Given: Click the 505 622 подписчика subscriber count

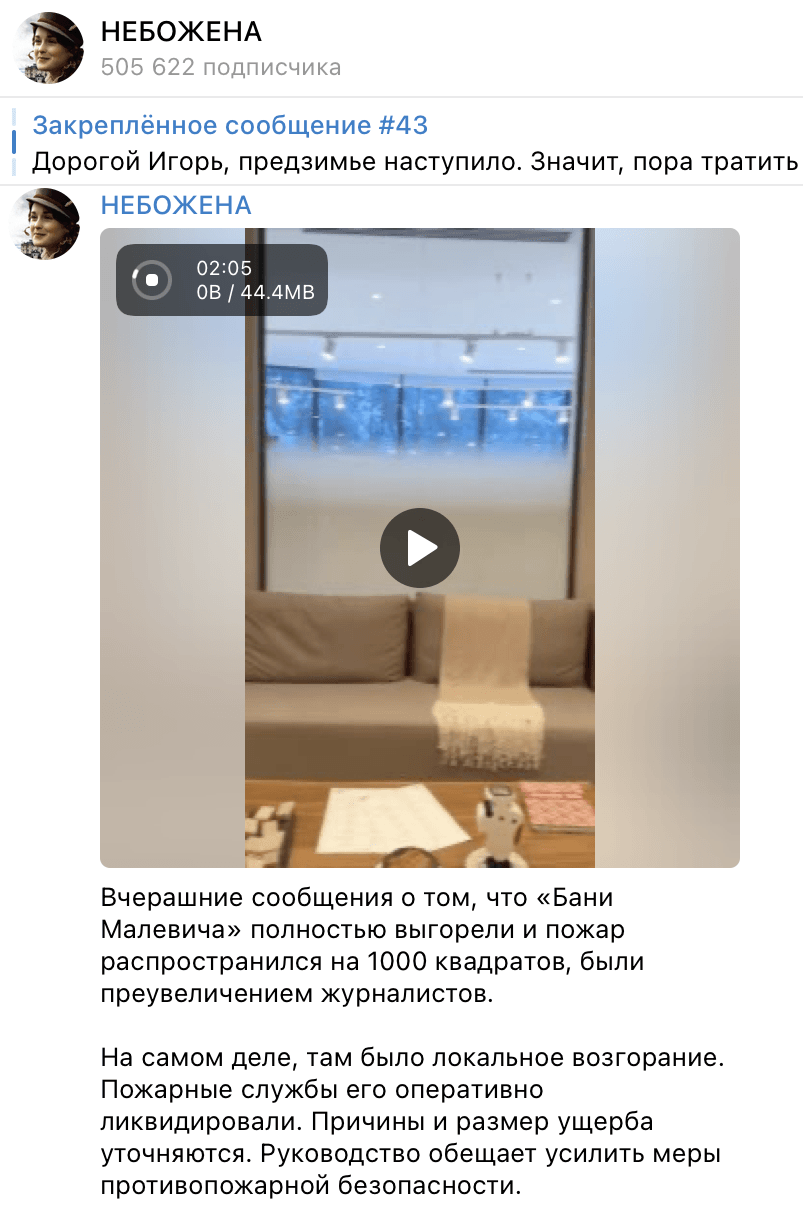Looking at the screenshot, I should click(x=221, y=68).
